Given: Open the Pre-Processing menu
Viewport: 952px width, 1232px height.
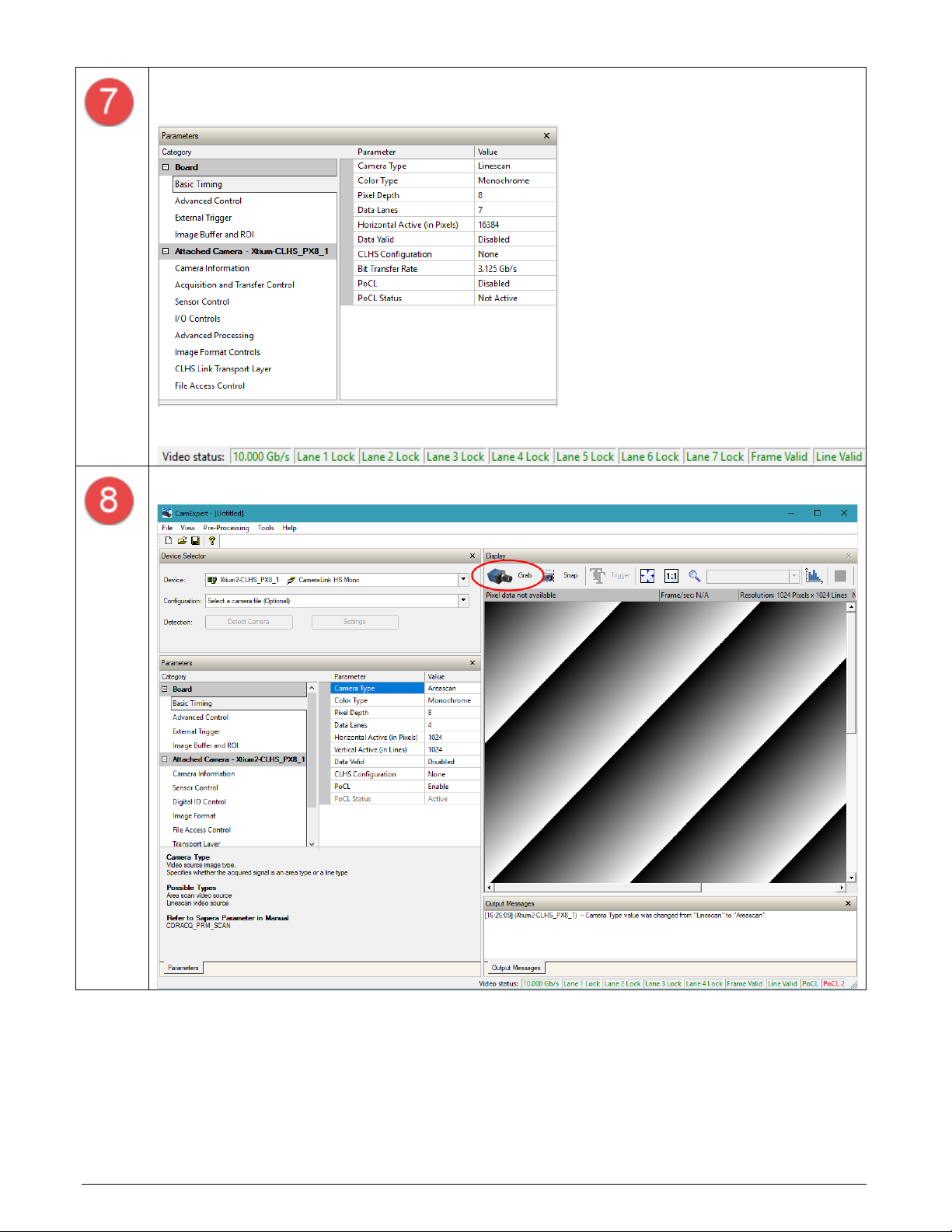Looking at the screenshot, I should pos(226,528).
